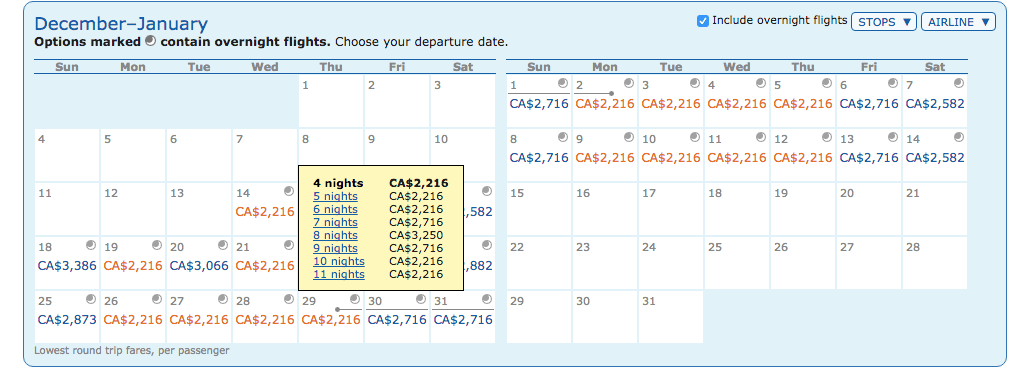Select December 25 fare CA$2,873
Viewport: 1015px width, 376px height.
click(x=67, y=319)
